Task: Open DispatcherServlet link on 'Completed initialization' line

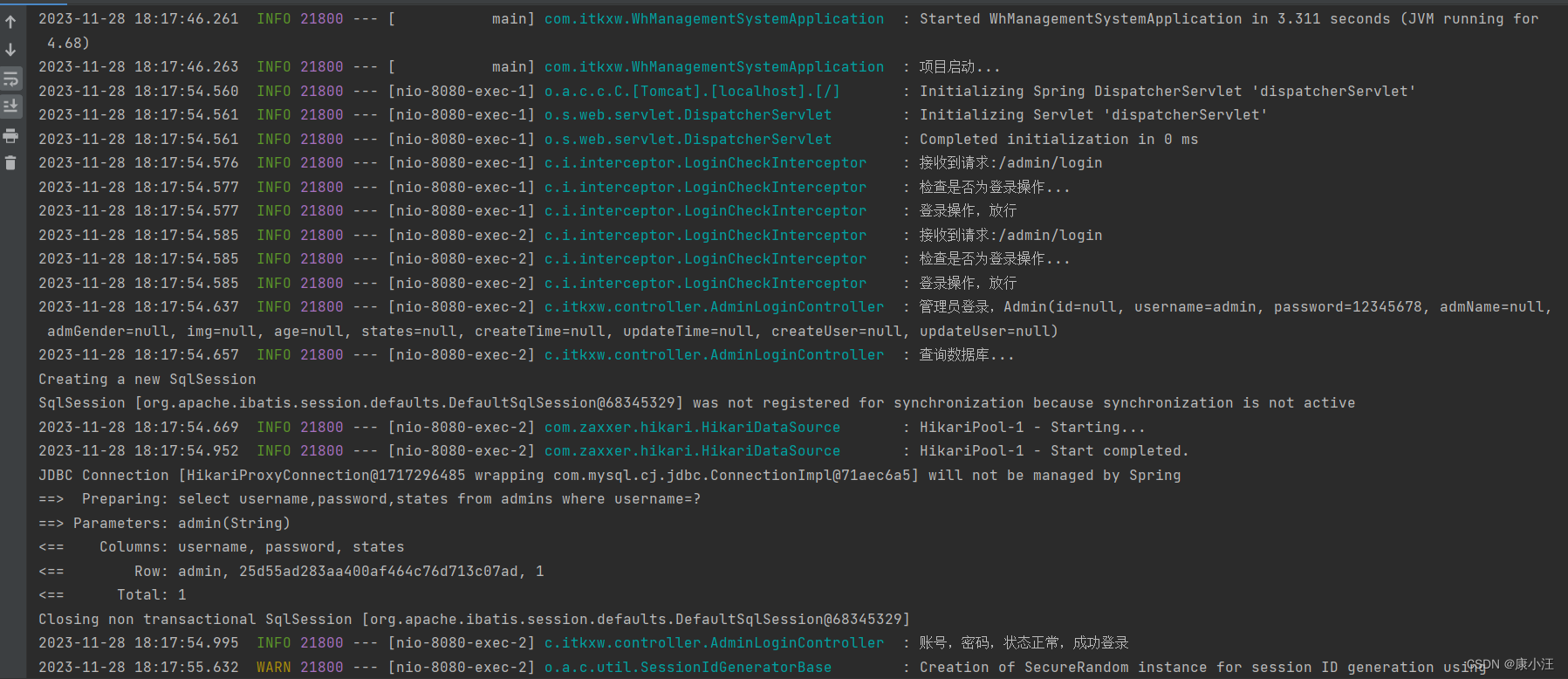Action: click(688, 139)
